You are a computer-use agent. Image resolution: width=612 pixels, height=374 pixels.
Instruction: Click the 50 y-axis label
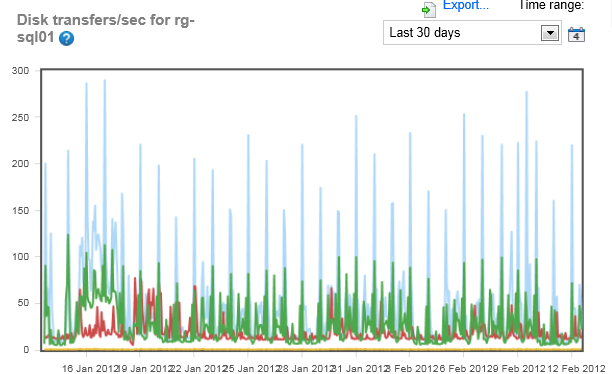[x=23, y=303]
